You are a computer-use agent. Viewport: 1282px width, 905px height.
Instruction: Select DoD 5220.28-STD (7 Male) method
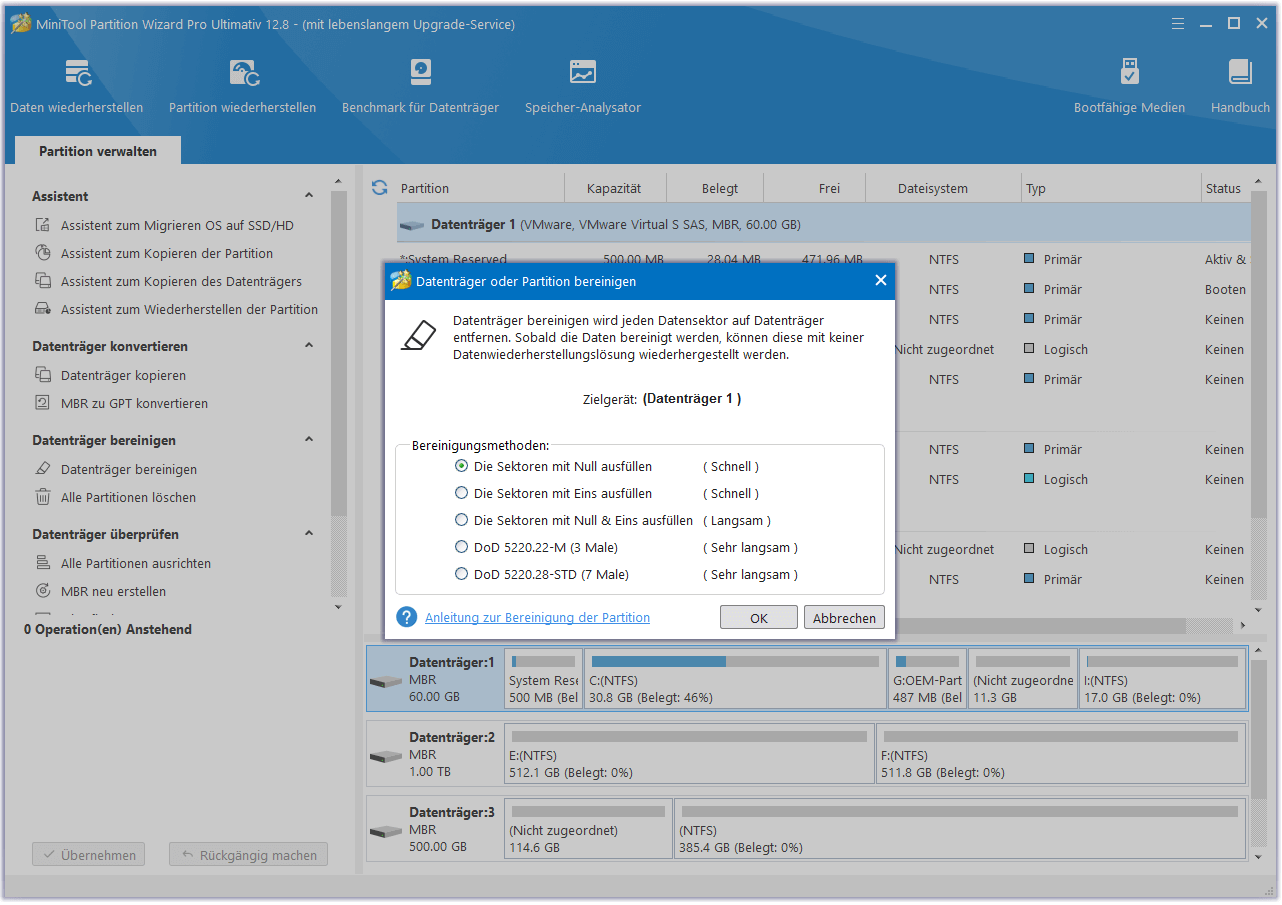(461, 574)
